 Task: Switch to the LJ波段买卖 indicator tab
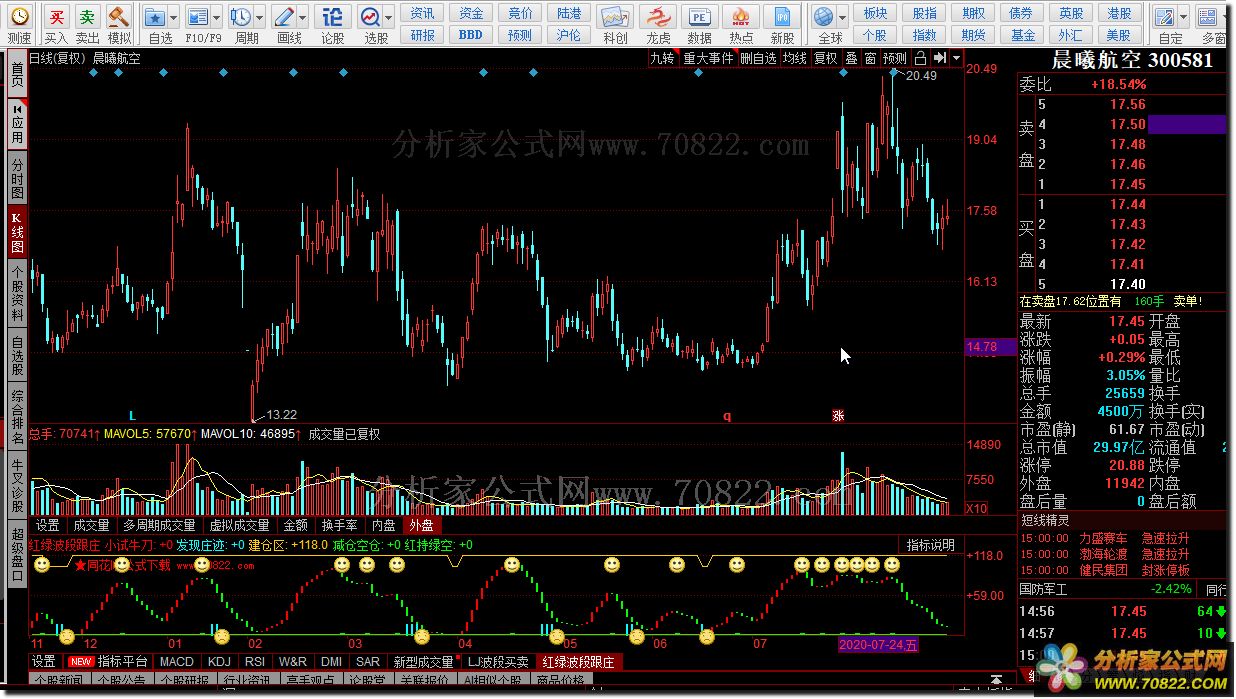point(497,661)
